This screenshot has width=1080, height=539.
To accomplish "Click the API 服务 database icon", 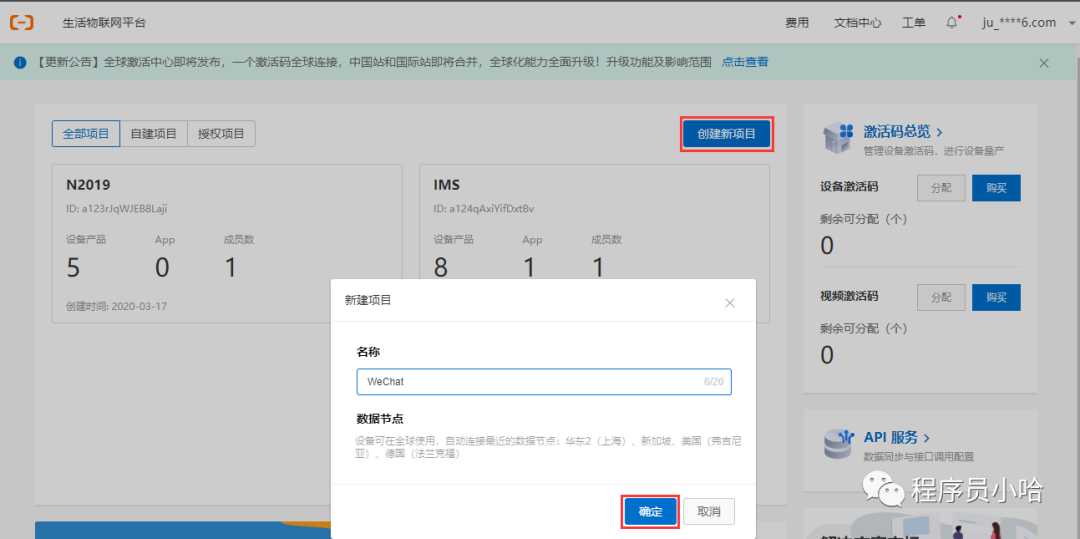I will pos(838,443).
